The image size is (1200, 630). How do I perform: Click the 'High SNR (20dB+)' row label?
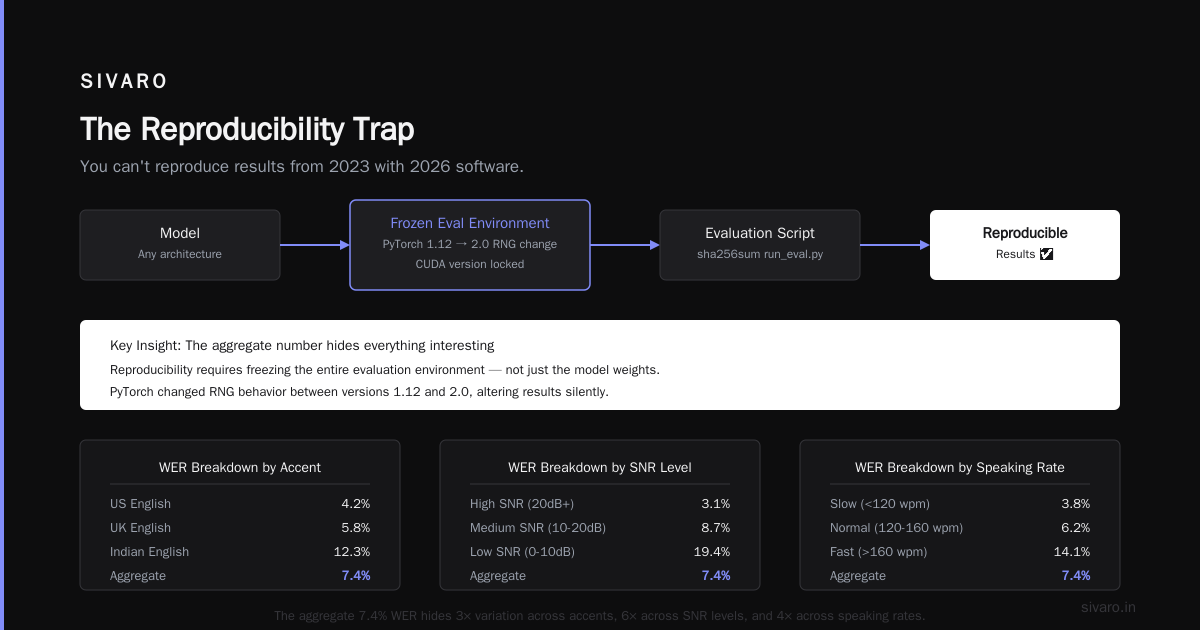point(522,504)
